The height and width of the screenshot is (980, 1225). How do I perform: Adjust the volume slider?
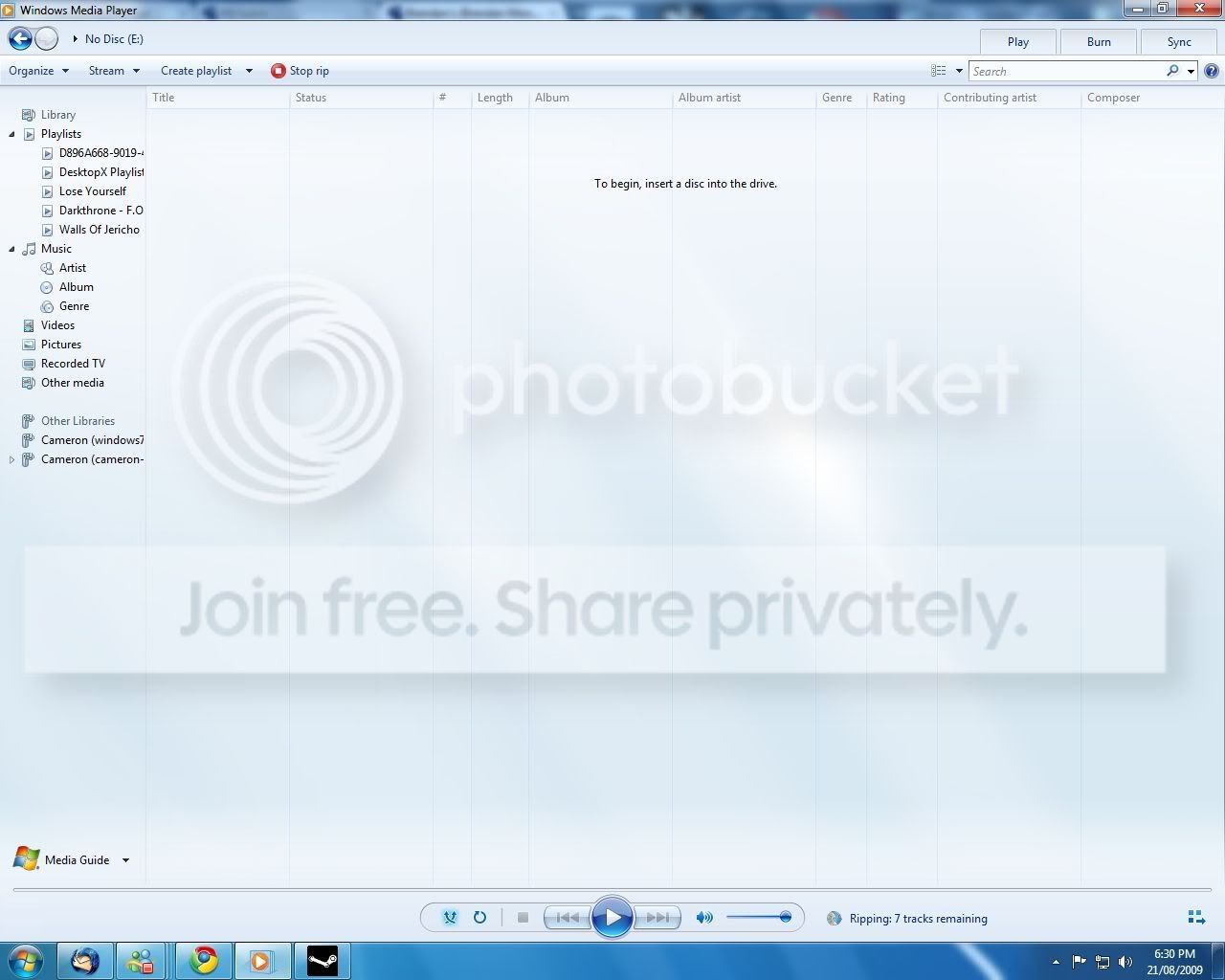pyautogui.click(x=759, y=918)
